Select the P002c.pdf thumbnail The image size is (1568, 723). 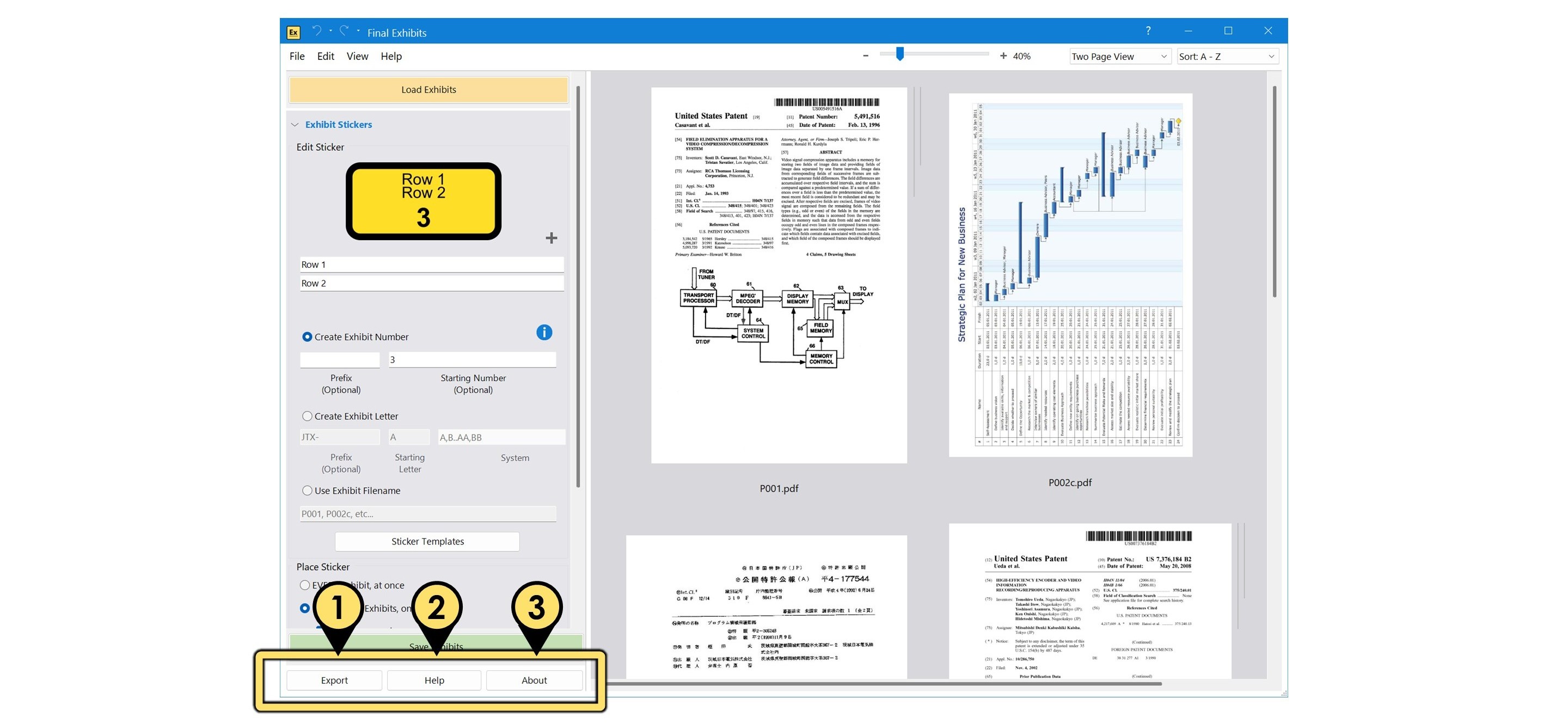1070,277
